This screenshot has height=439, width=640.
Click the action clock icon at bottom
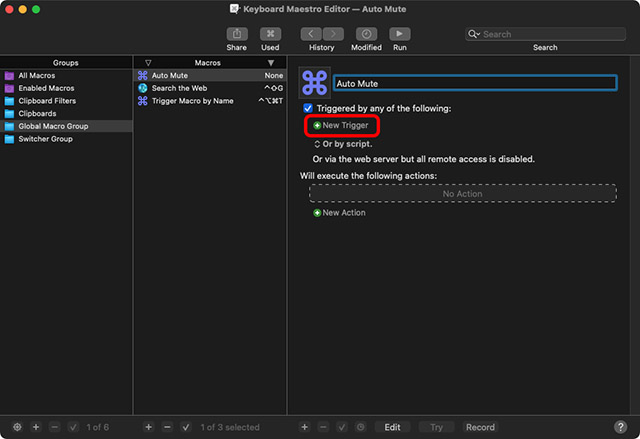(360, 427)
